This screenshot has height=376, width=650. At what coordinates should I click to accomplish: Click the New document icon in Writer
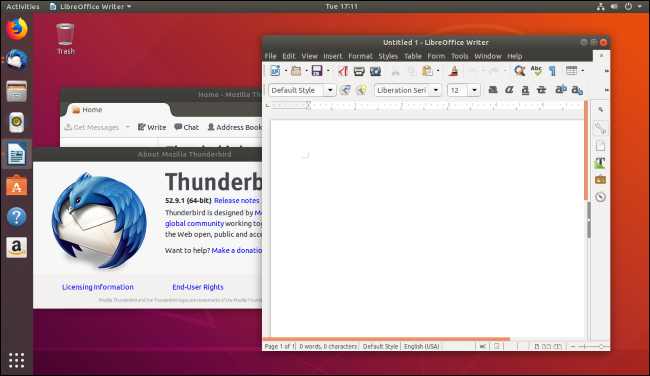point(275,71)
